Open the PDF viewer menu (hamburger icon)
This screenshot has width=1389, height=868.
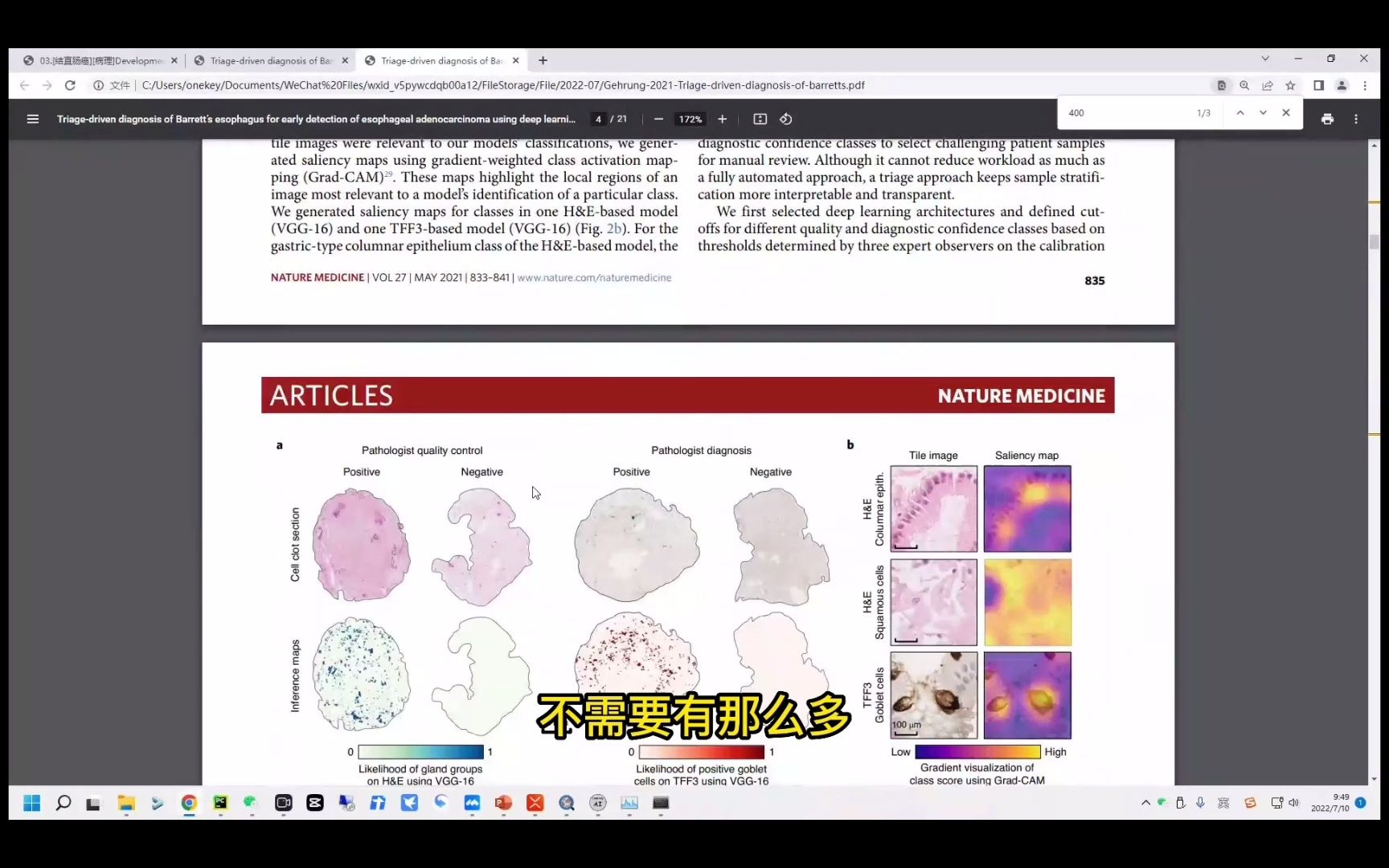tap(33, 118)
